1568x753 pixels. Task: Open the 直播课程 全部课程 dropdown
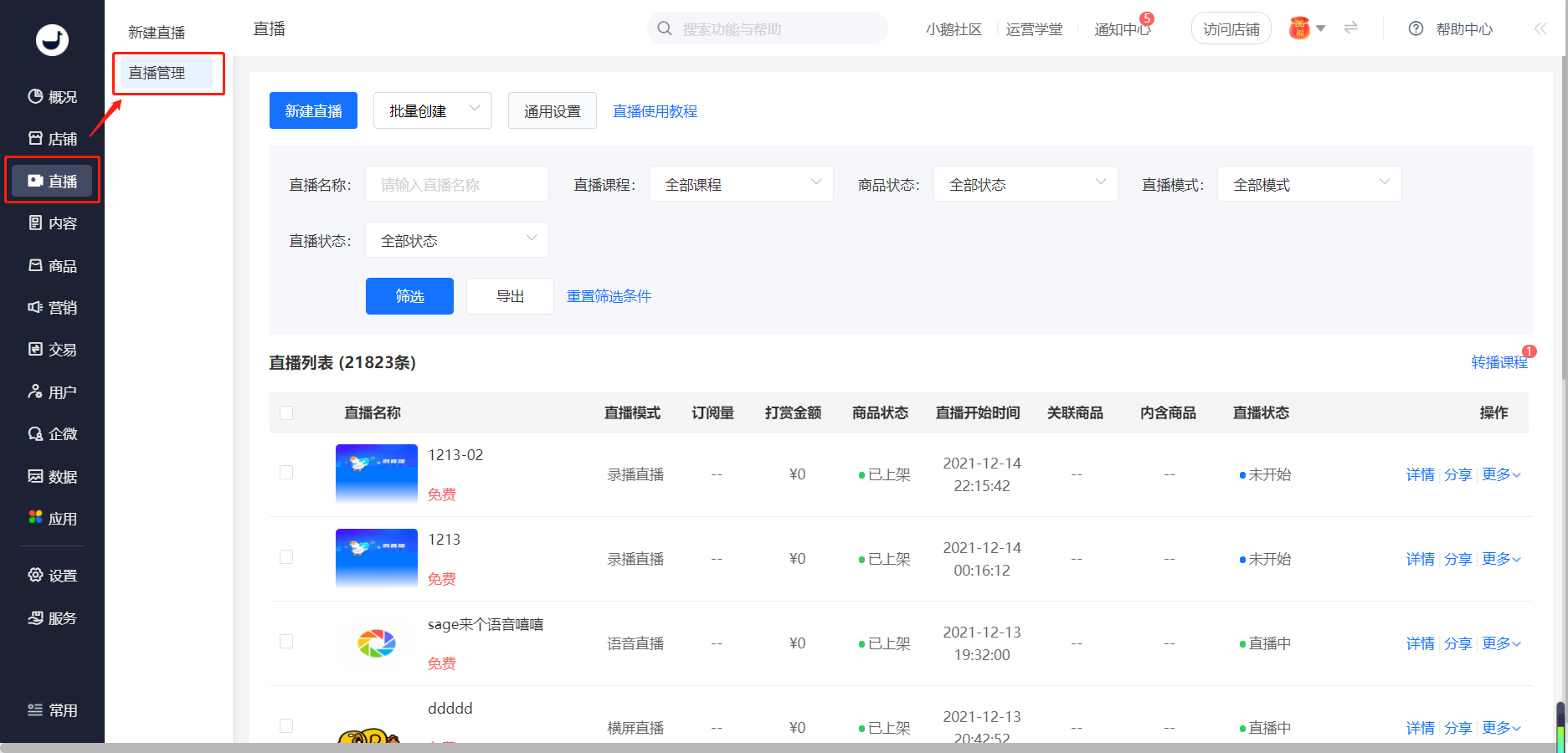pos(741,184)
